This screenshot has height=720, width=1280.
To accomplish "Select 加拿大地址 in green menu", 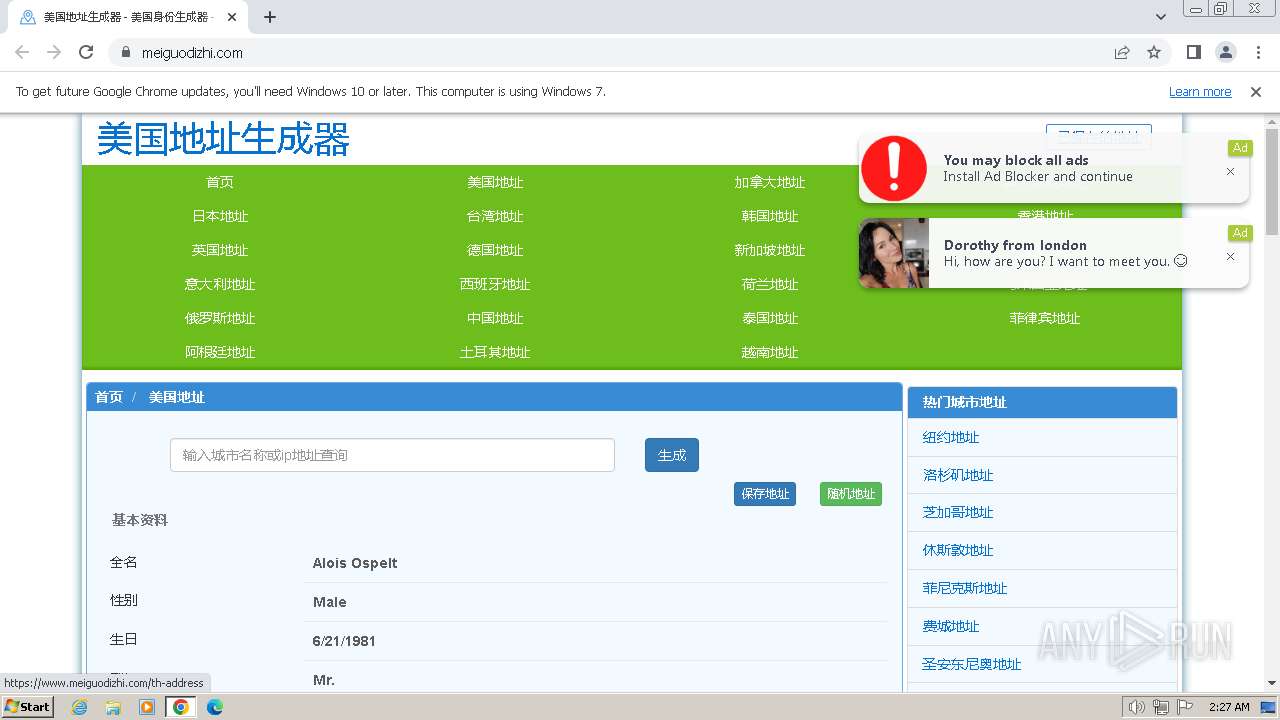I will pos(770,182).
